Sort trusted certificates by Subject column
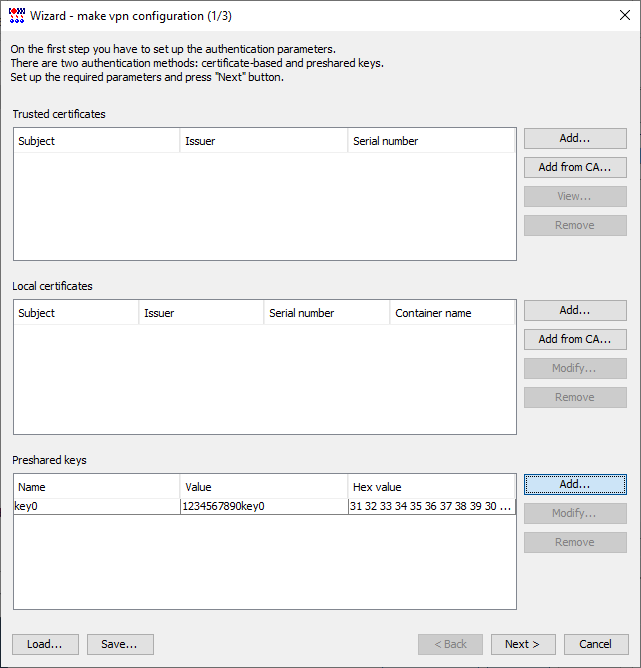Viewport: 641px width, 668px height. click(97, 141)
